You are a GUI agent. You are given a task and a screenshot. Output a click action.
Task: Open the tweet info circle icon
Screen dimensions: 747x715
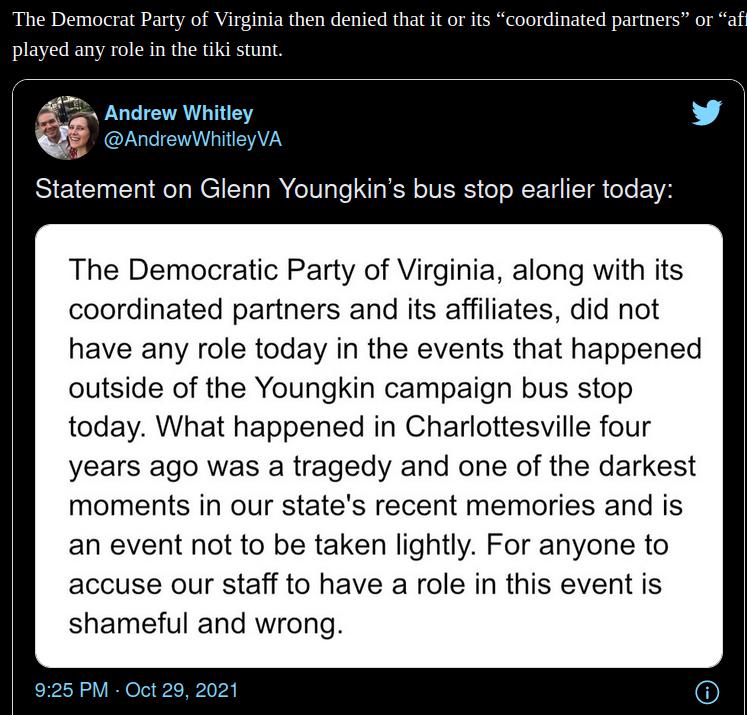pyautogui.click(x=707, y=692)
